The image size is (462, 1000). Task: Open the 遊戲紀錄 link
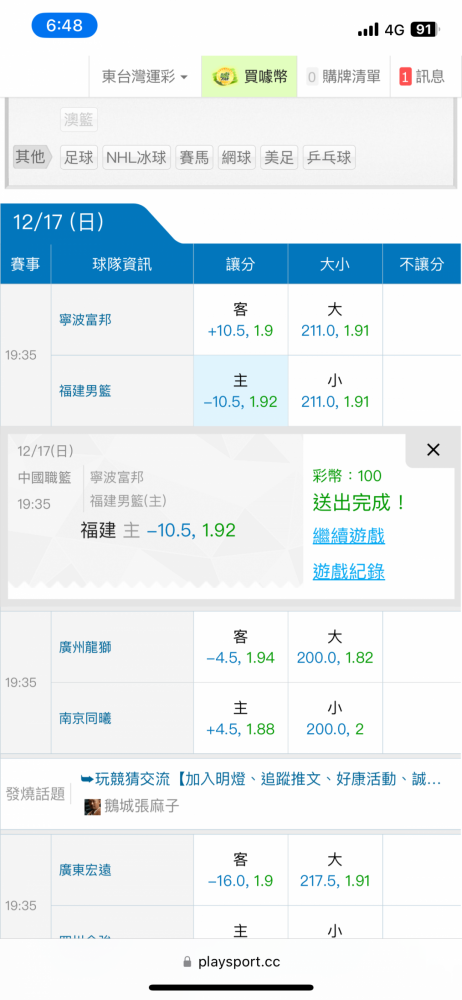point(348,572)
